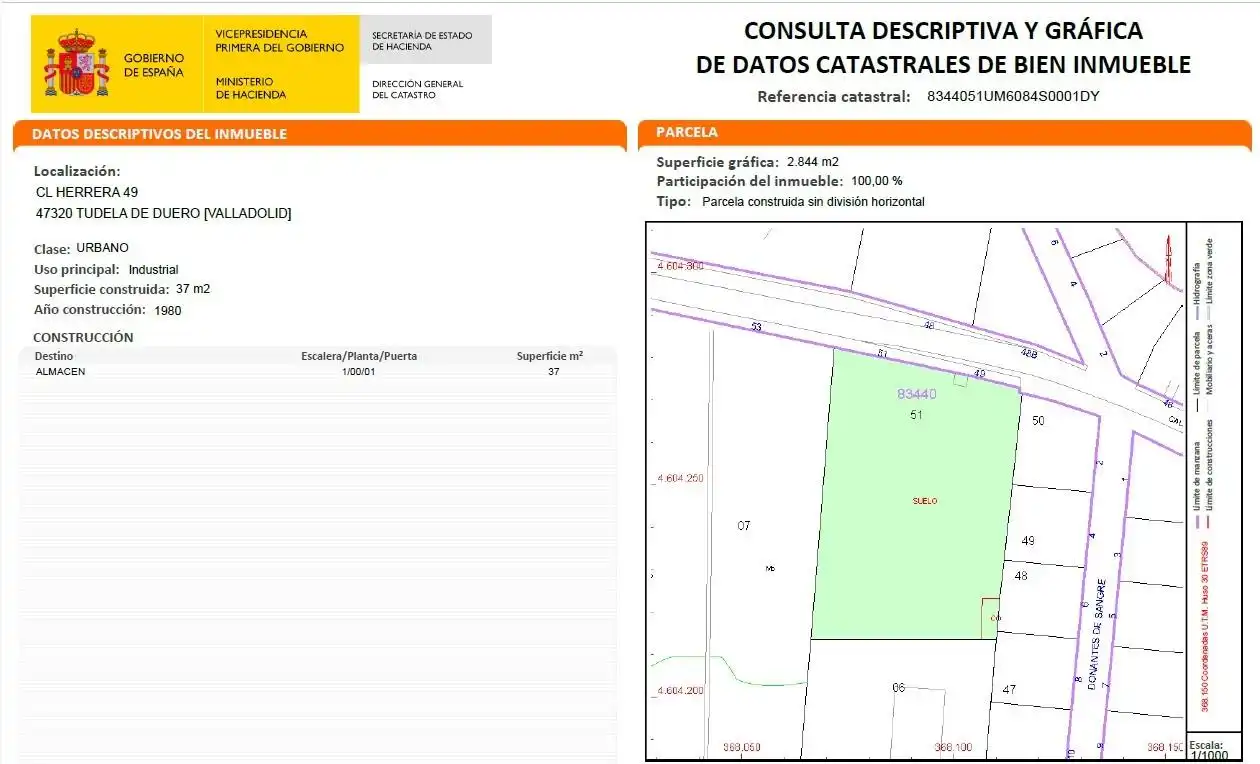
Task: Click the 'Referencia catastral:' label
Action: 834,97
